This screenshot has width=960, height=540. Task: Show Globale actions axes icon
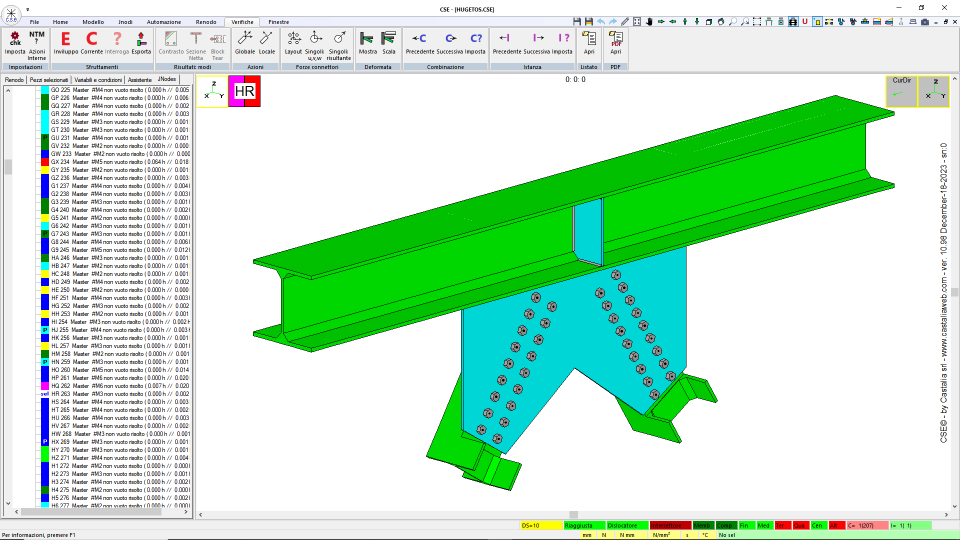coord(244,43)
